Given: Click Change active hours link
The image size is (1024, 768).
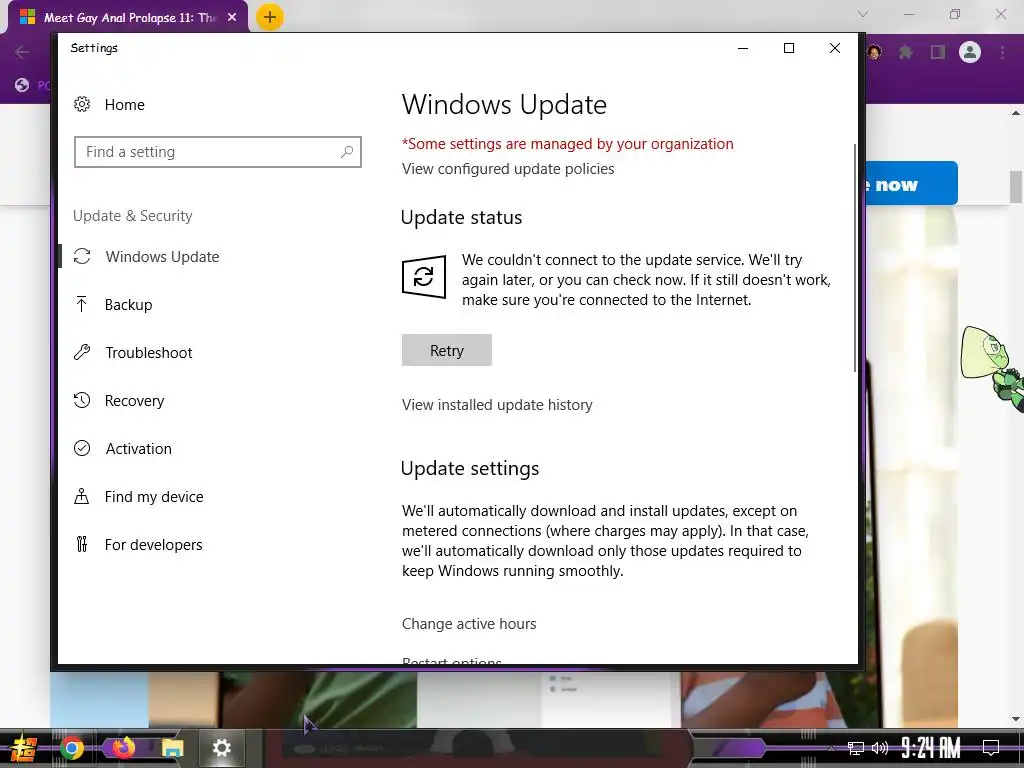Looking at the screenshot, I should tap(469, 624).
